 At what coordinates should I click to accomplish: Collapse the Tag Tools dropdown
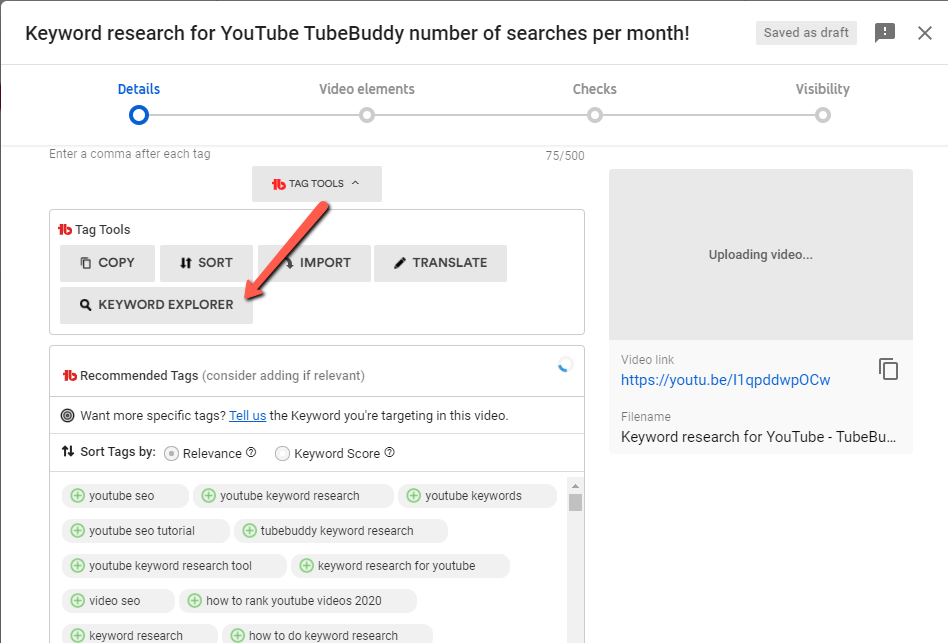click(316, 184)
